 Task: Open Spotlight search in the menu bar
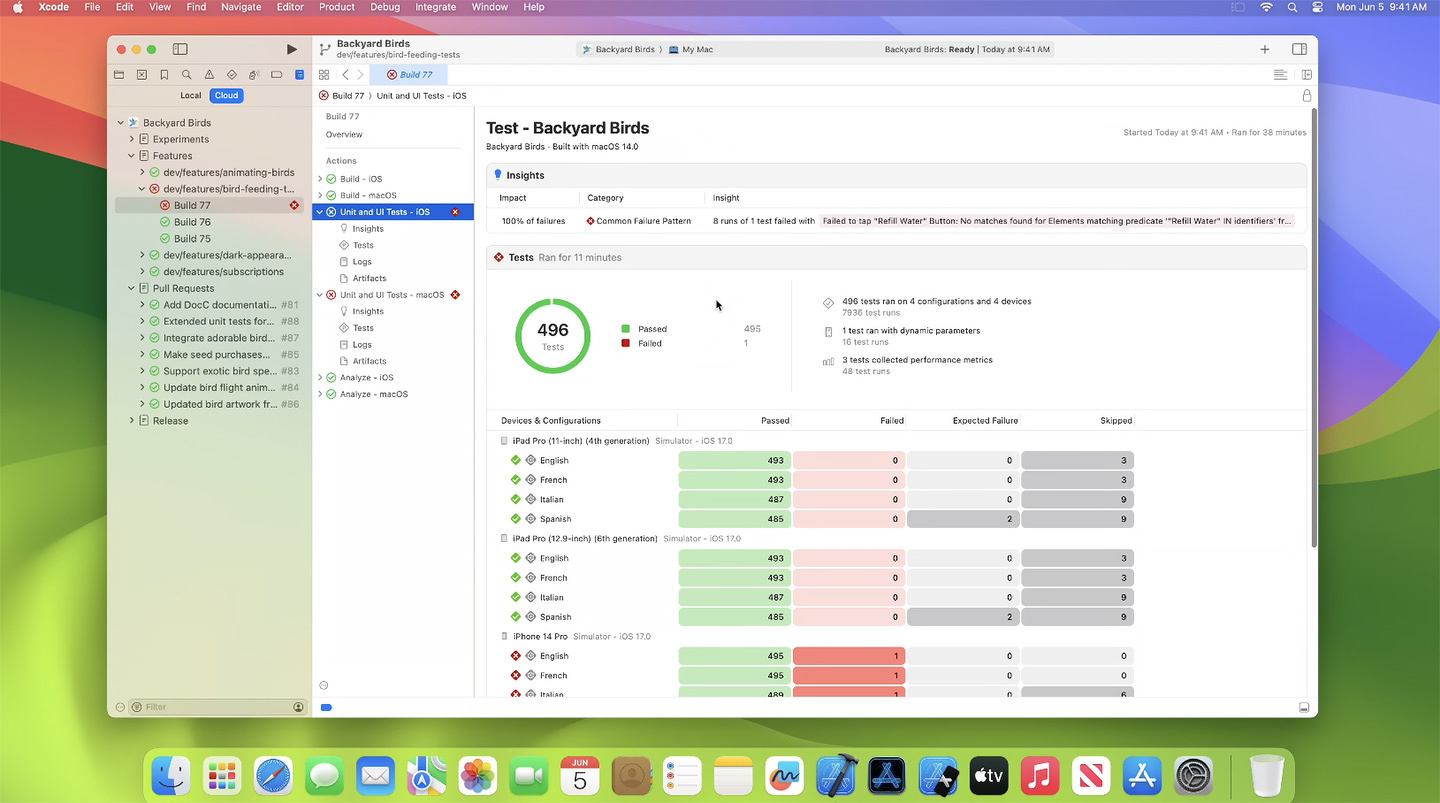click(x=1292, y=7)
